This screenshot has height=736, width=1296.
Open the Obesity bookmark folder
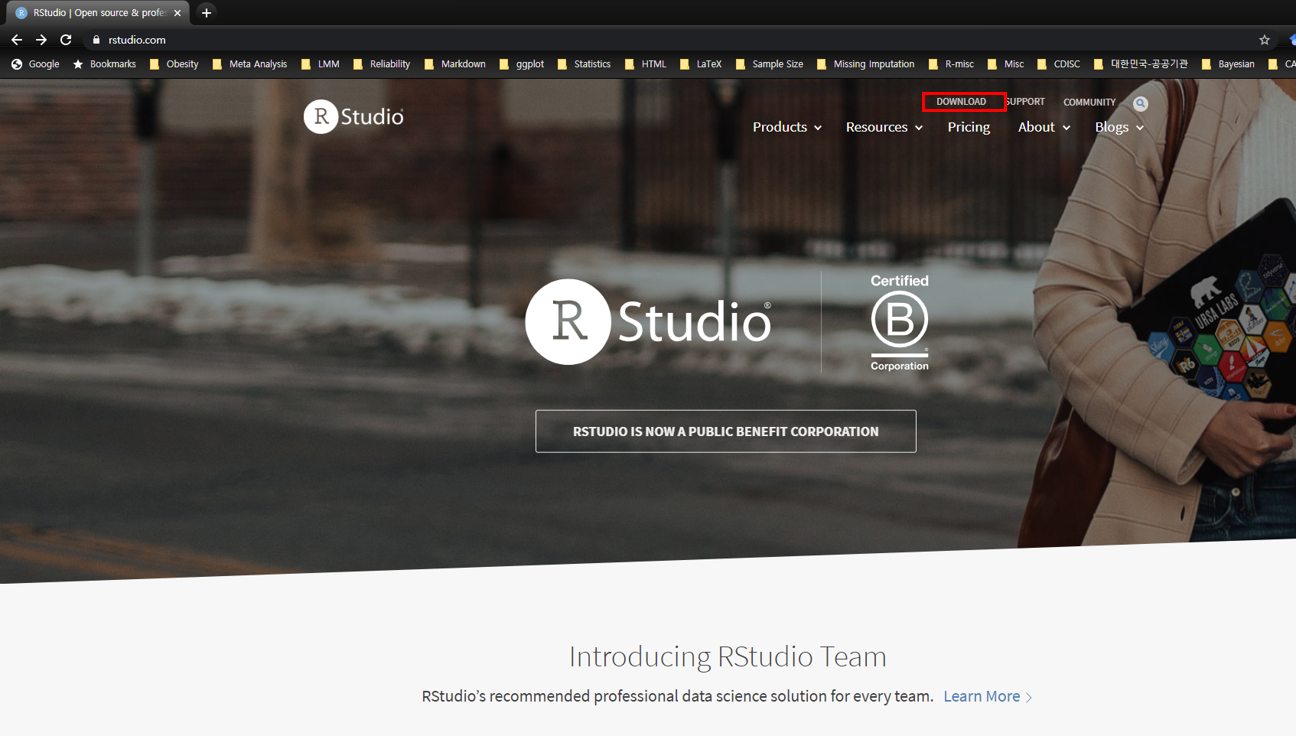click(x=174, y=64)
